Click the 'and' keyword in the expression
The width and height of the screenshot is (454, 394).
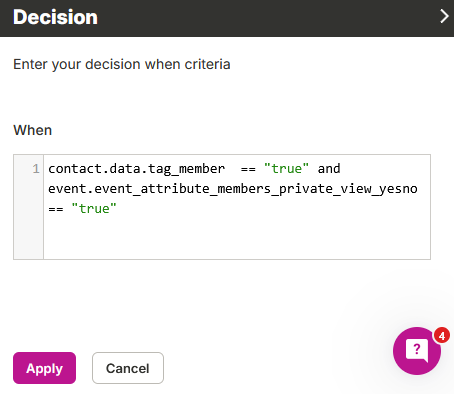click(329, 169)
